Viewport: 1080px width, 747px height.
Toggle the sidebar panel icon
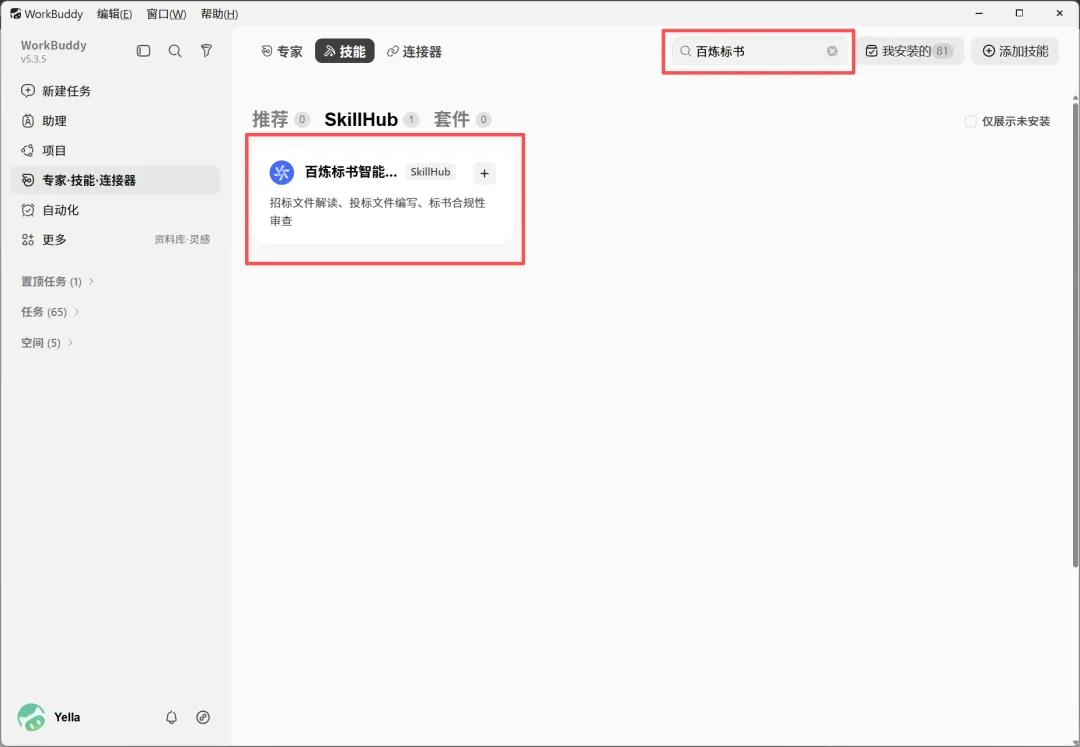(143, 51)
